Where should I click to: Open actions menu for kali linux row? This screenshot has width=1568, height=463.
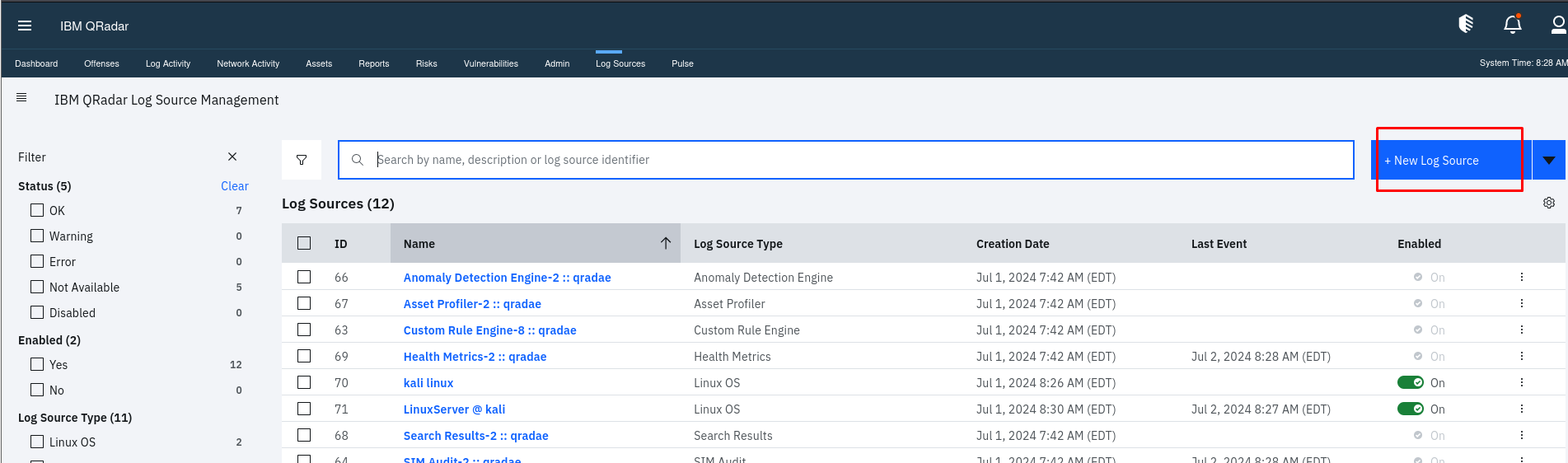click(1522, 382)
